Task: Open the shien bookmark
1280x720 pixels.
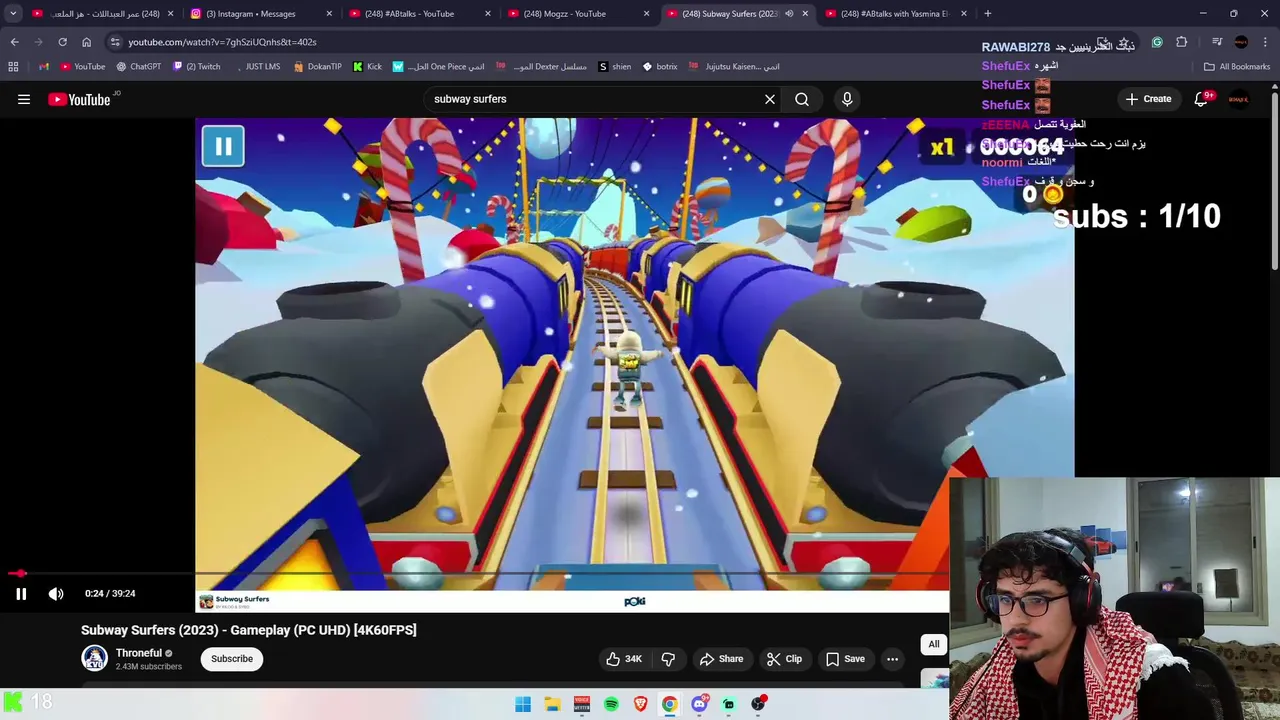Action: tap(614, 67)
